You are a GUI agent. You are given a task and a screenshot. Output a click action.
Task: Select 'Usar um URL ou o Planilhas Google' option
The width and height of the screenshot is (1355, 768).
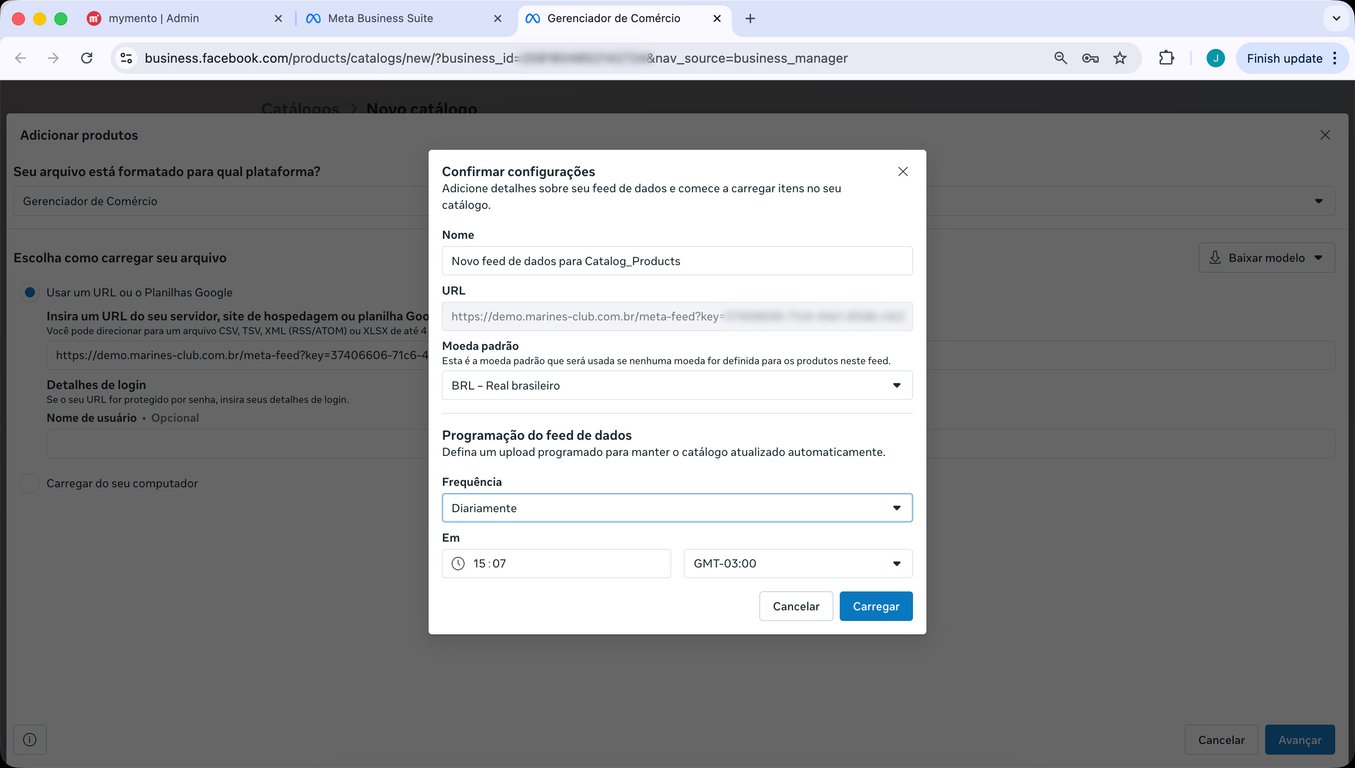point(30,293)
